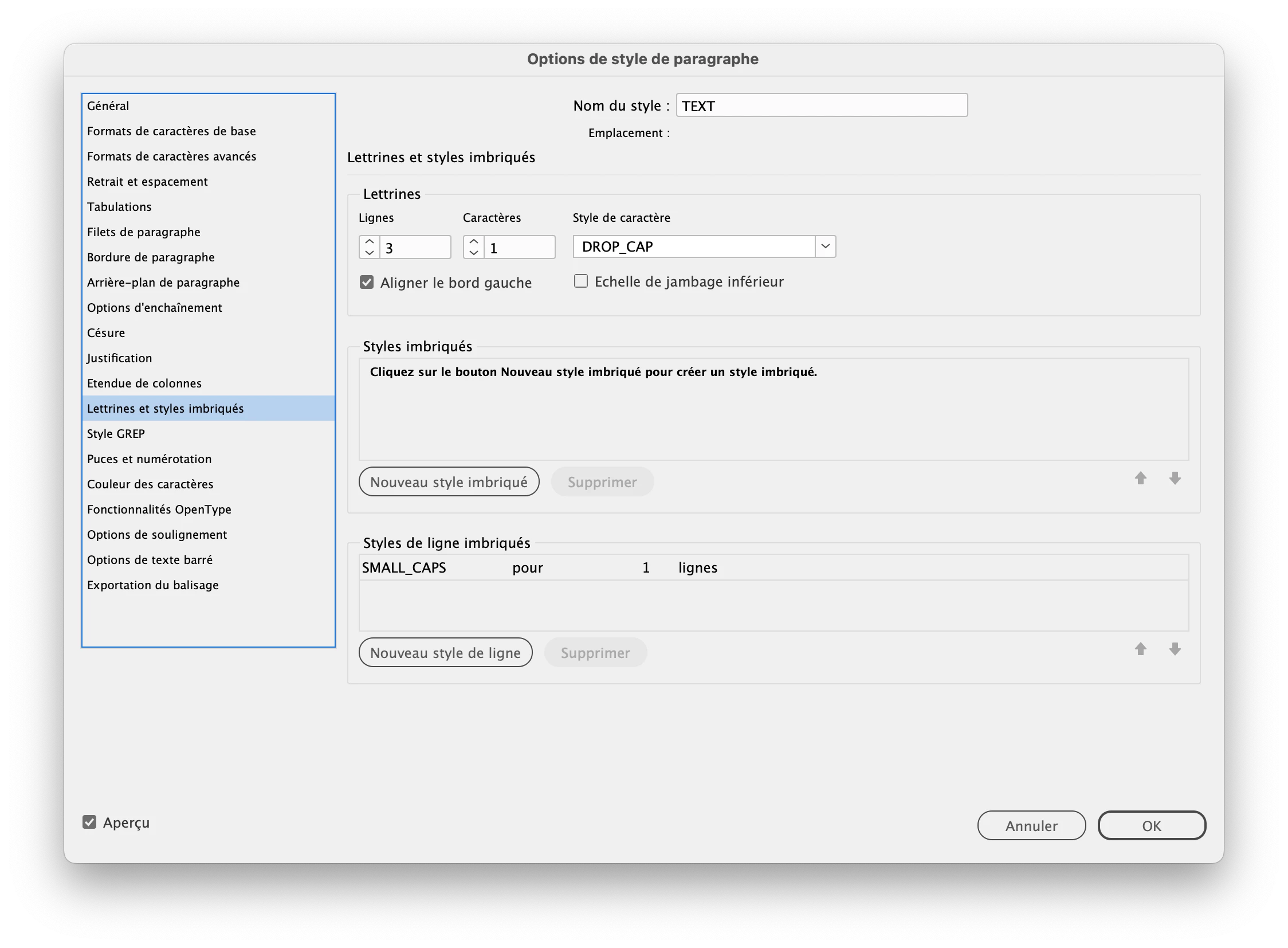Screen dimensions: 1288x948
Task: Decrease Lignes value with down stepper
Action: pyautogui.click(x=370, y=253)
